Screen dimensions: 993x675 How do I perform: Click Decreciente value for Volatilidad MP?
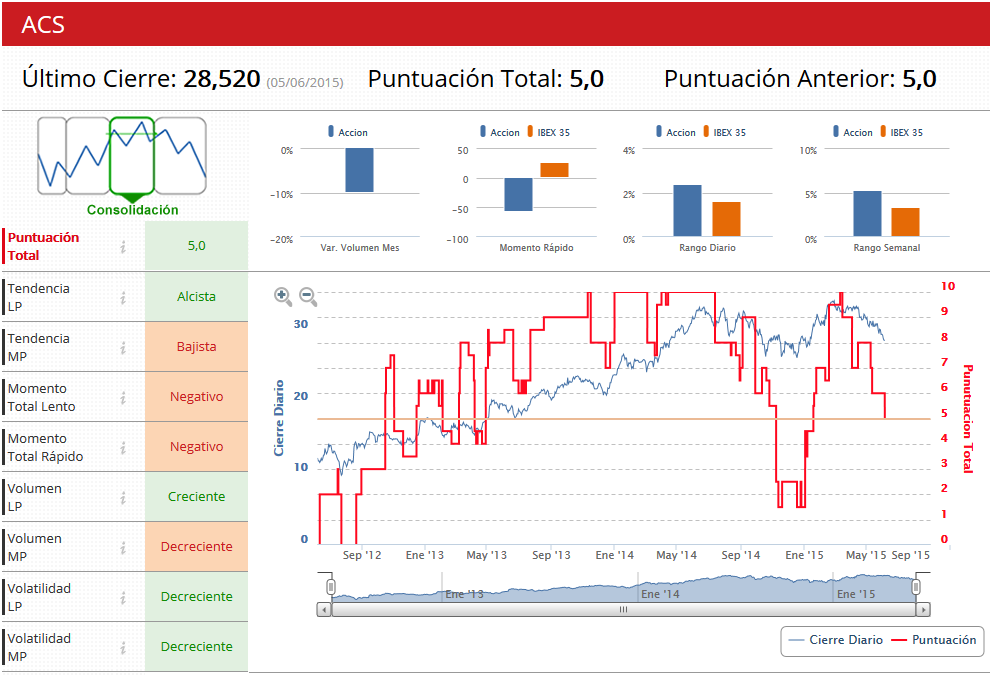tap(196, 647)
